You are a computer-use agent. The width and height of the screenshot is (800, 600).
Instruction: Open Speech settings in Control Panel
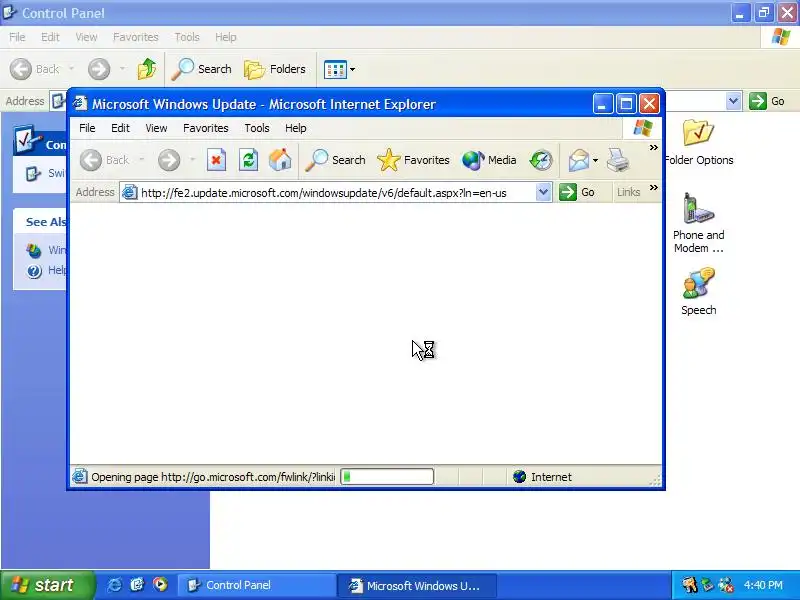point(698,291)
